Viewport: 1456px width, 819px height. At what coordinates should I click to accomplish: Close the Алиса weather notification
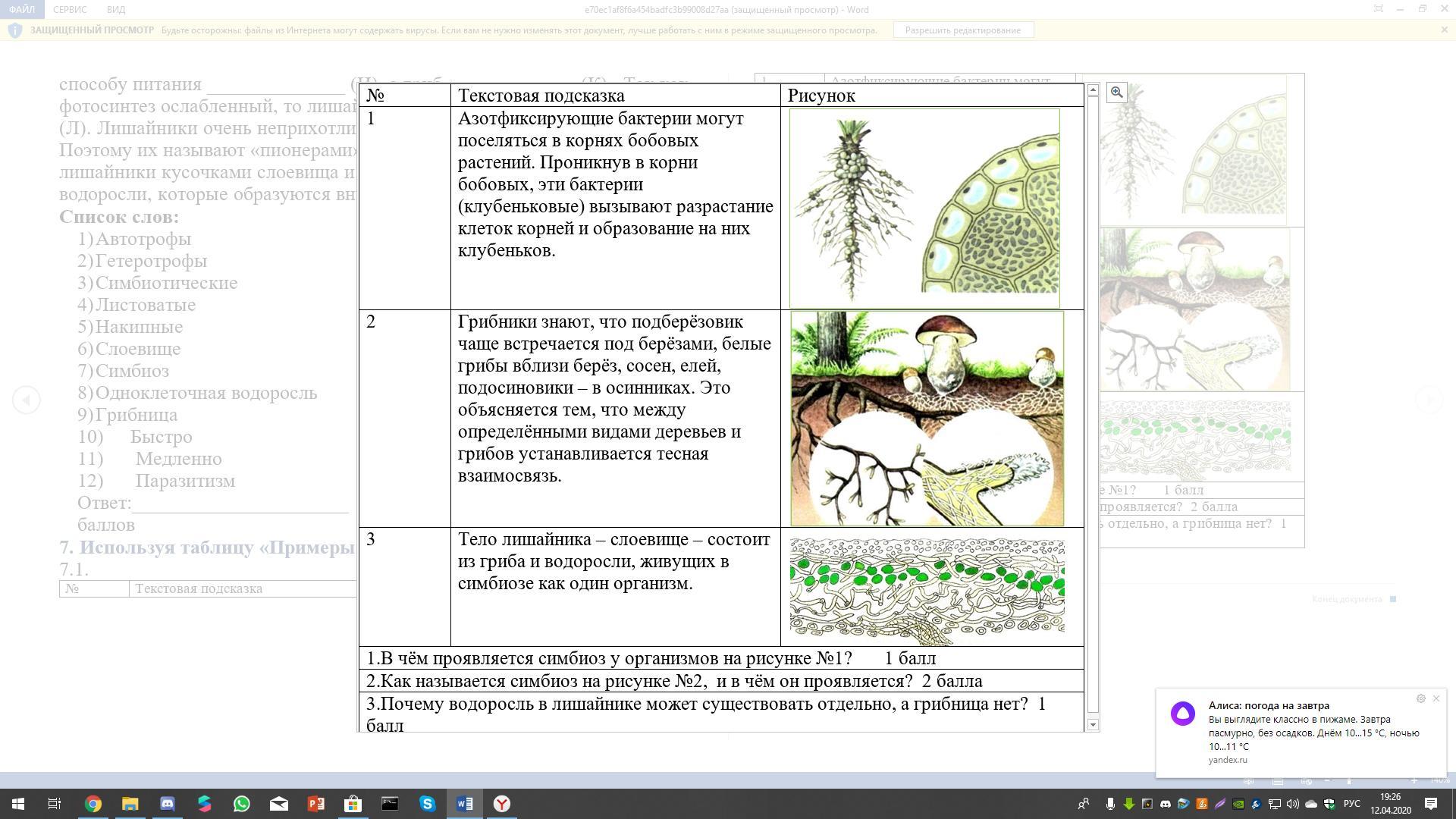pyautogui.click(x=1436, y=698)
